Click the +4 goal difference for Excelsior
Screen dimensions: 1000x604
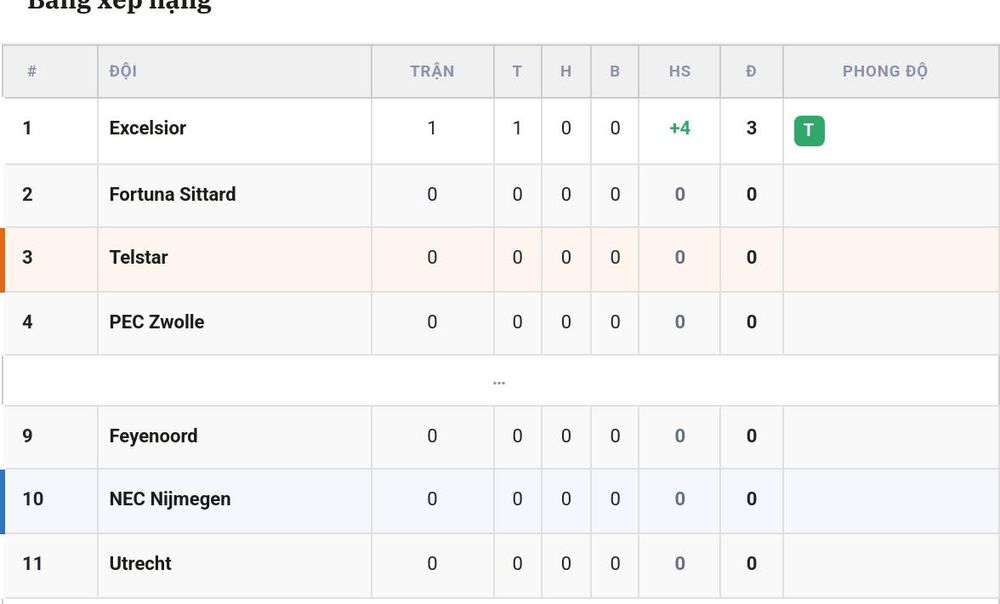[679, 128]
